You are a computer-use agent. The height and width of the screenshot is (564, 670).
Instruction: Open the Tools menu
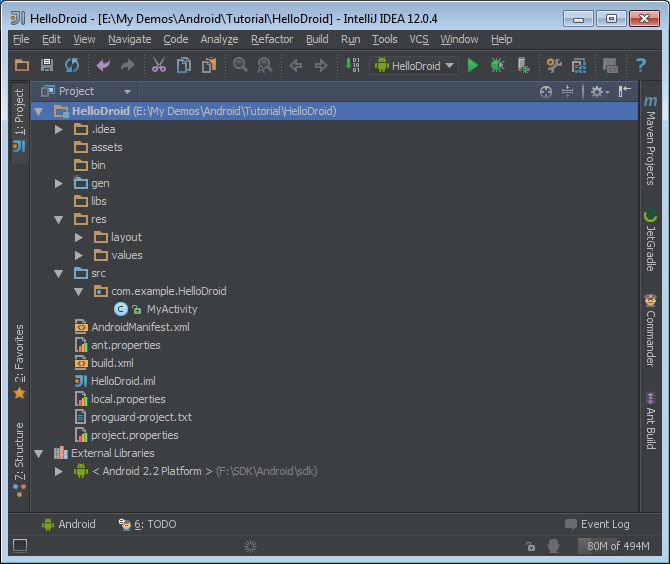tap(385, 39)
